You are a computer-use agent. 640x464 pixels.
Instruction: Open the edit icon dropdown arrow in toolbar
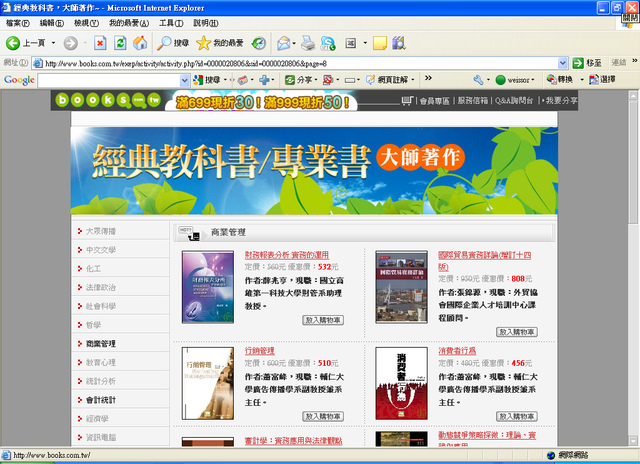pos(365,43)
